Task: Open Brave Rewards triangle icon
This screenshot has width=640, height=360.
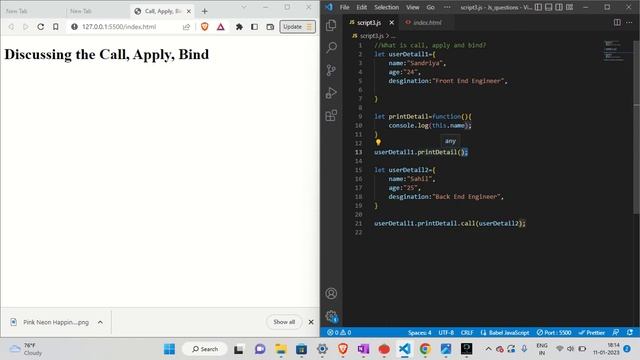Action: click(220, 27)
